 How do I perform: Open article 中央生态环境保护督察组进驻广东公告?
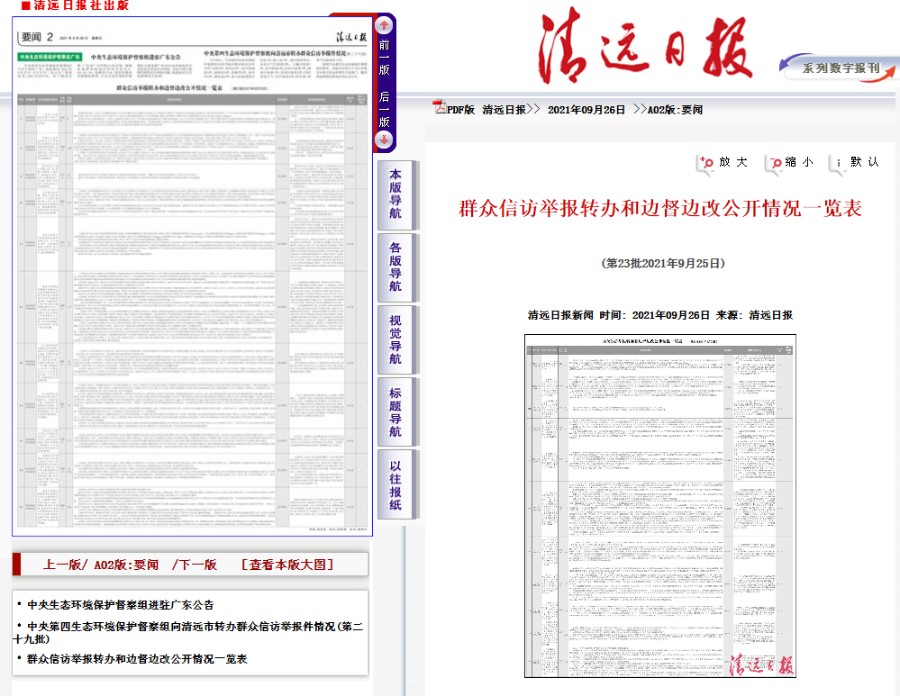point(121,605)
